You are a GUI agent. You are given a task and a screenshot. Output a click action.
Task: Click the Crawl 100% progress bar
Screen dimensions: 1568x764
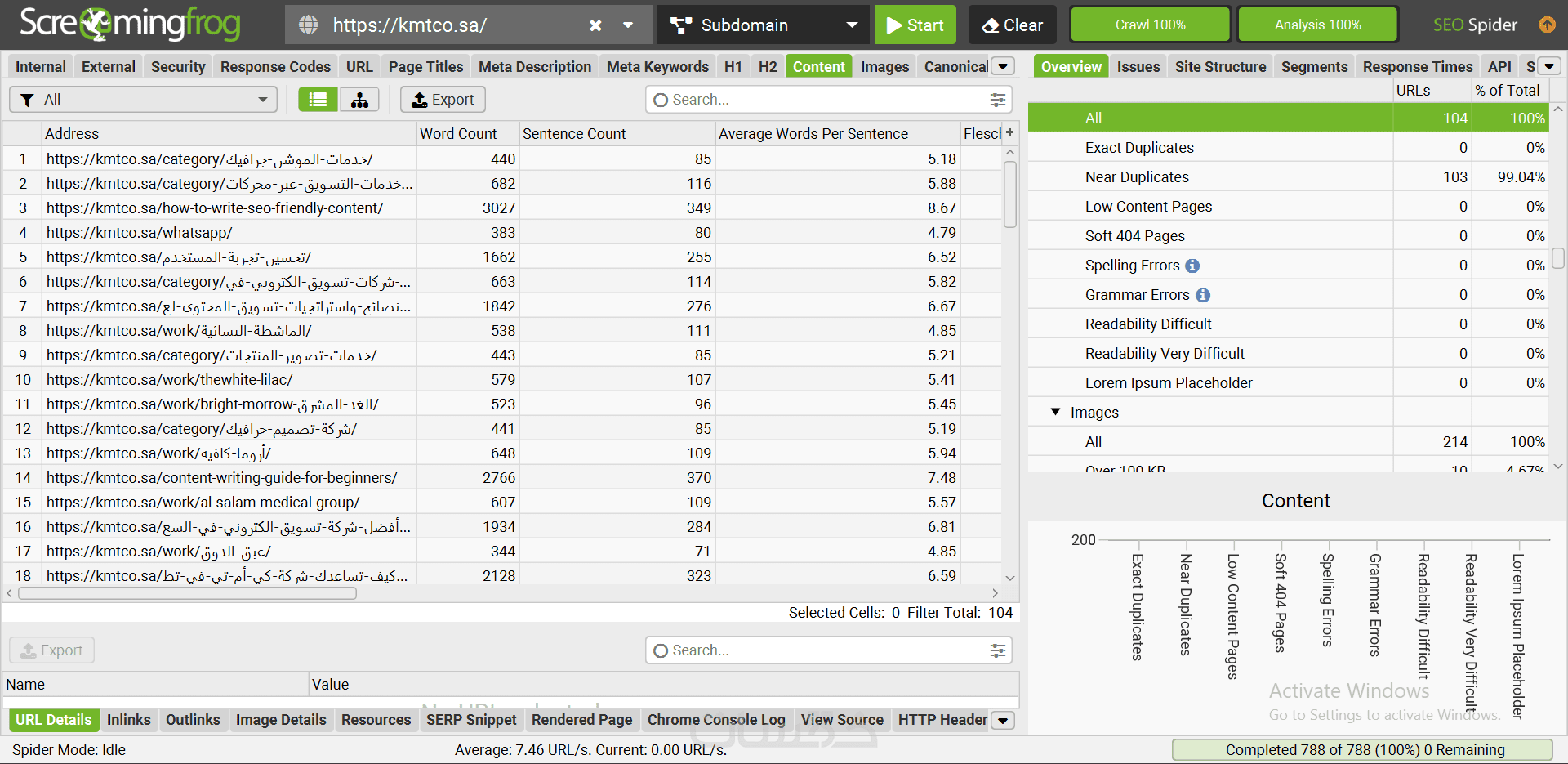(1150, 25)
